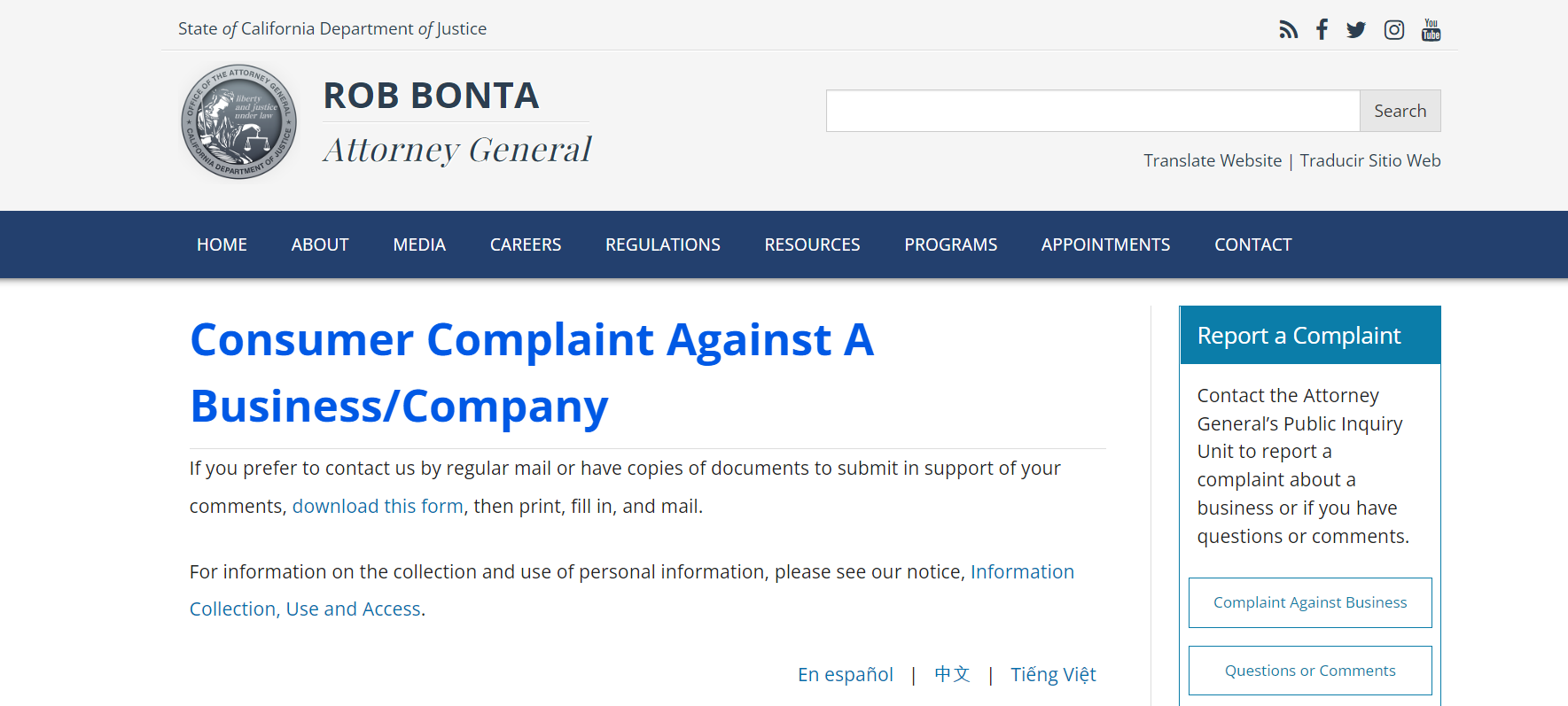Open the Twitter icon link
This screenshot has height=706, width=1568.
click(1355, 30)
